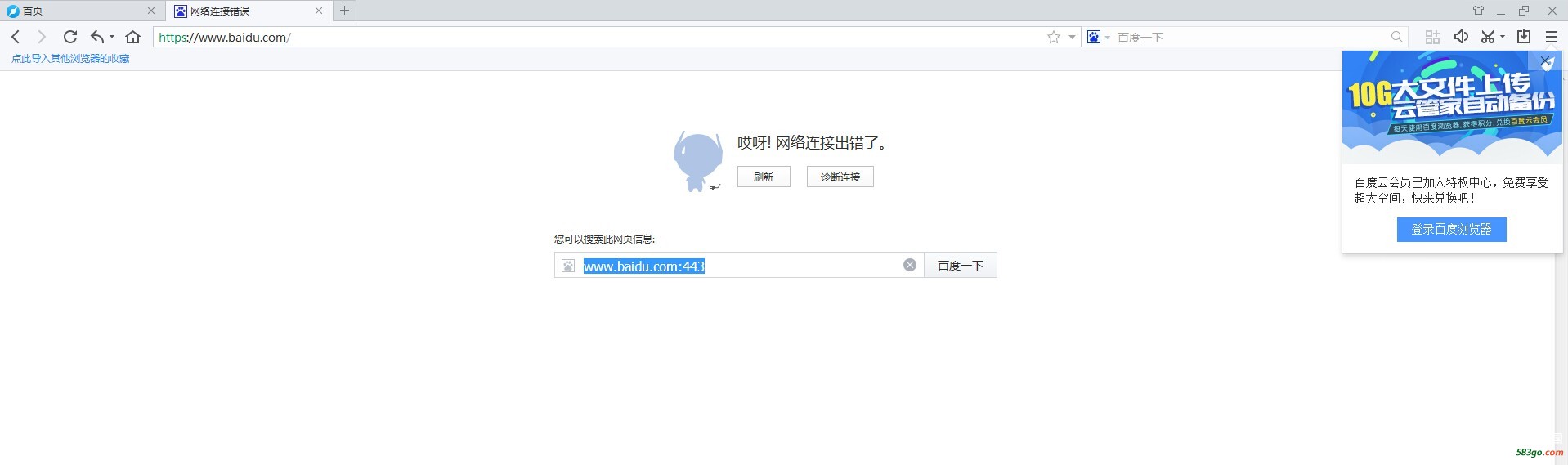Open the browser main menu icon

pyautogui.click(x=1552, y=37)
